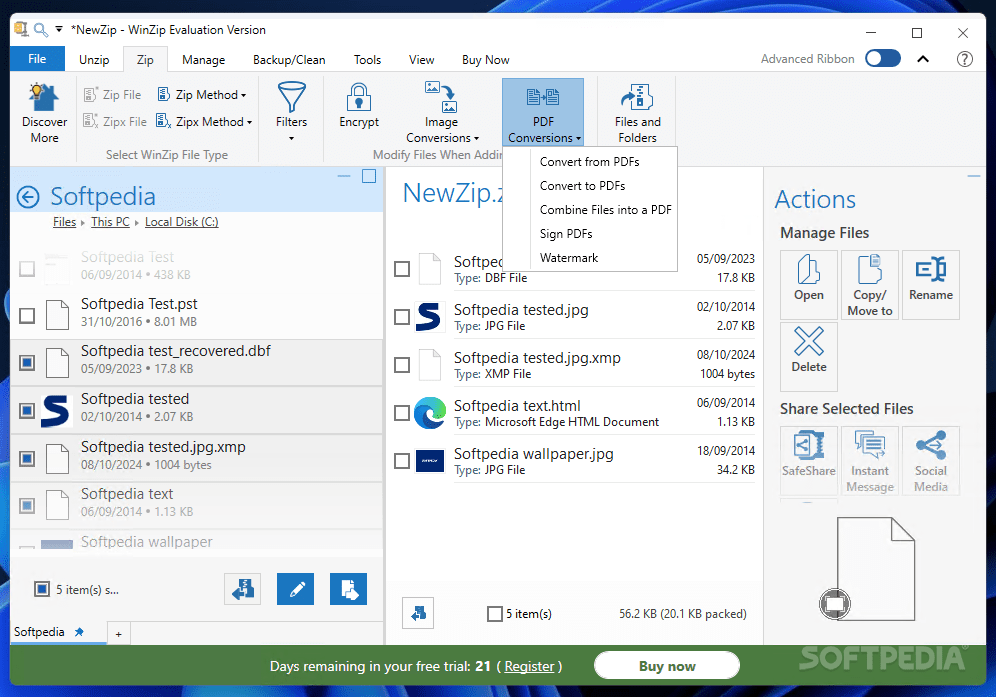
Task: Uncheck the Softpedia tested checkbox in the left pane
Action: pos(27,410)
